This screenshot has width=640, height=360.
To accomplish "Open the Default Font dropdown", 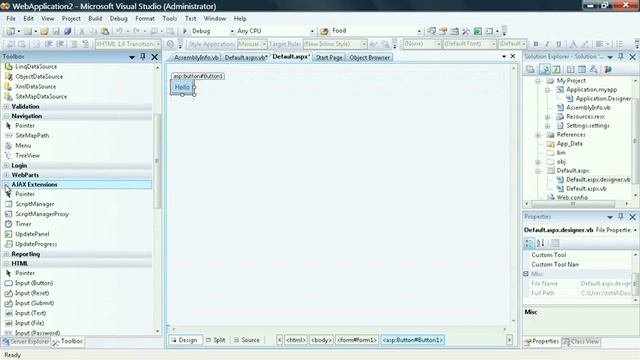I will [493, 44].
